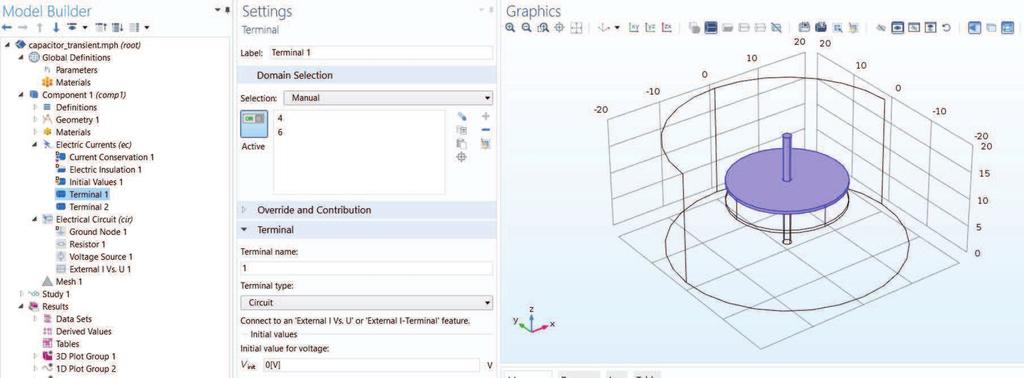
Task: Toggle the Wireframe Rendering icon
Action: 1008,27
